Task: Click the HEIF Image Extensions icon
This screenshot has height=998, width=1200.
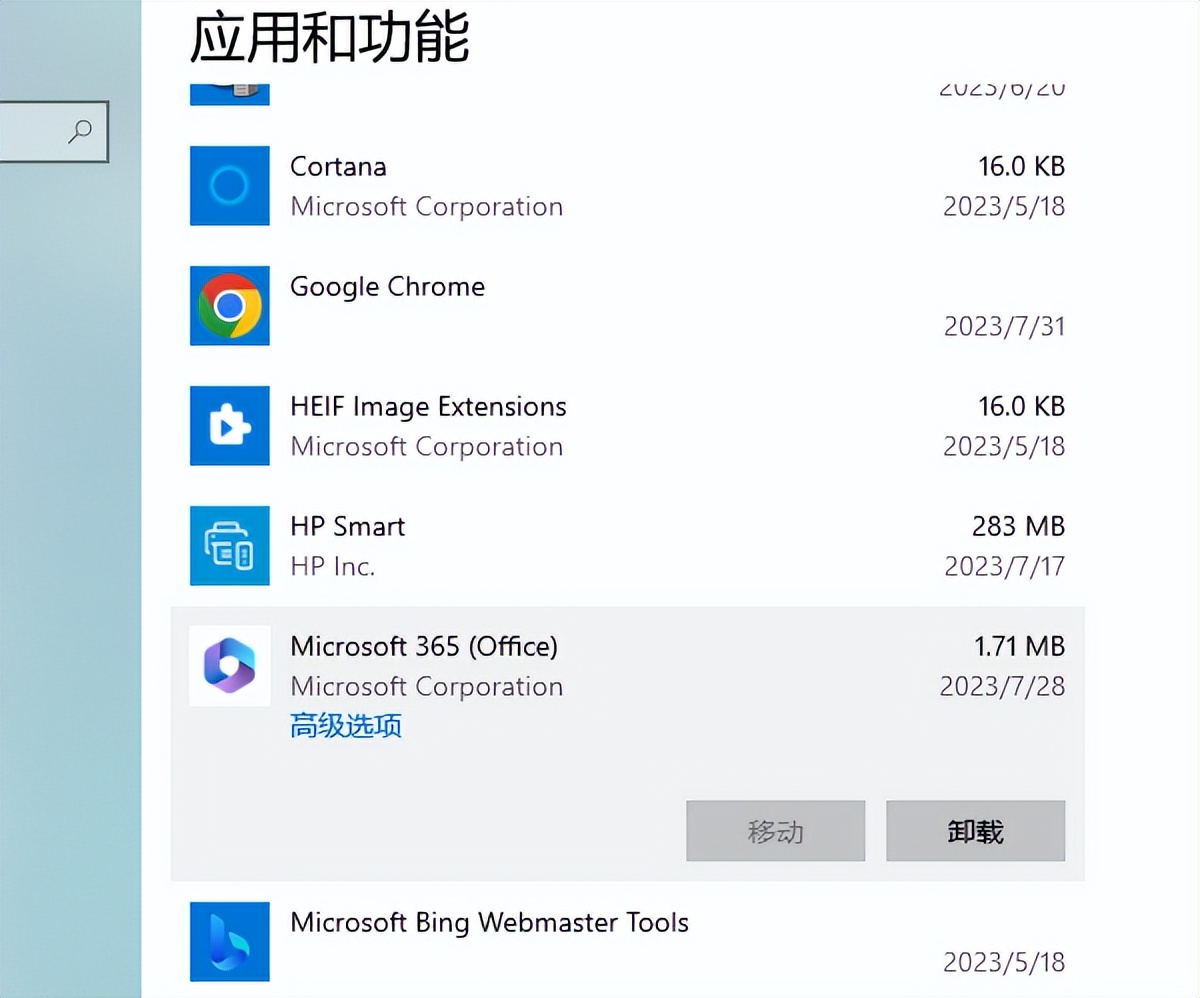Action: pyautogui.click(x=229, y=426)
